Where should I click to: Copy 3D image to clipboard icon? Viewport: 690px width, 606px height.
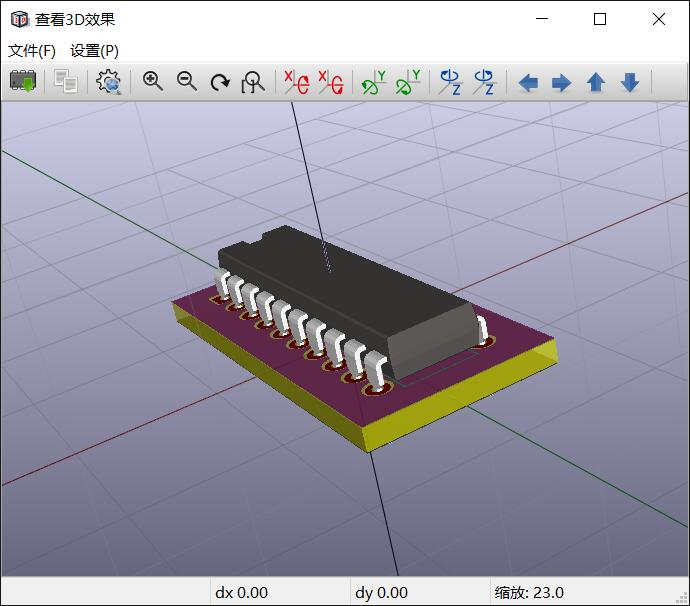66,81
